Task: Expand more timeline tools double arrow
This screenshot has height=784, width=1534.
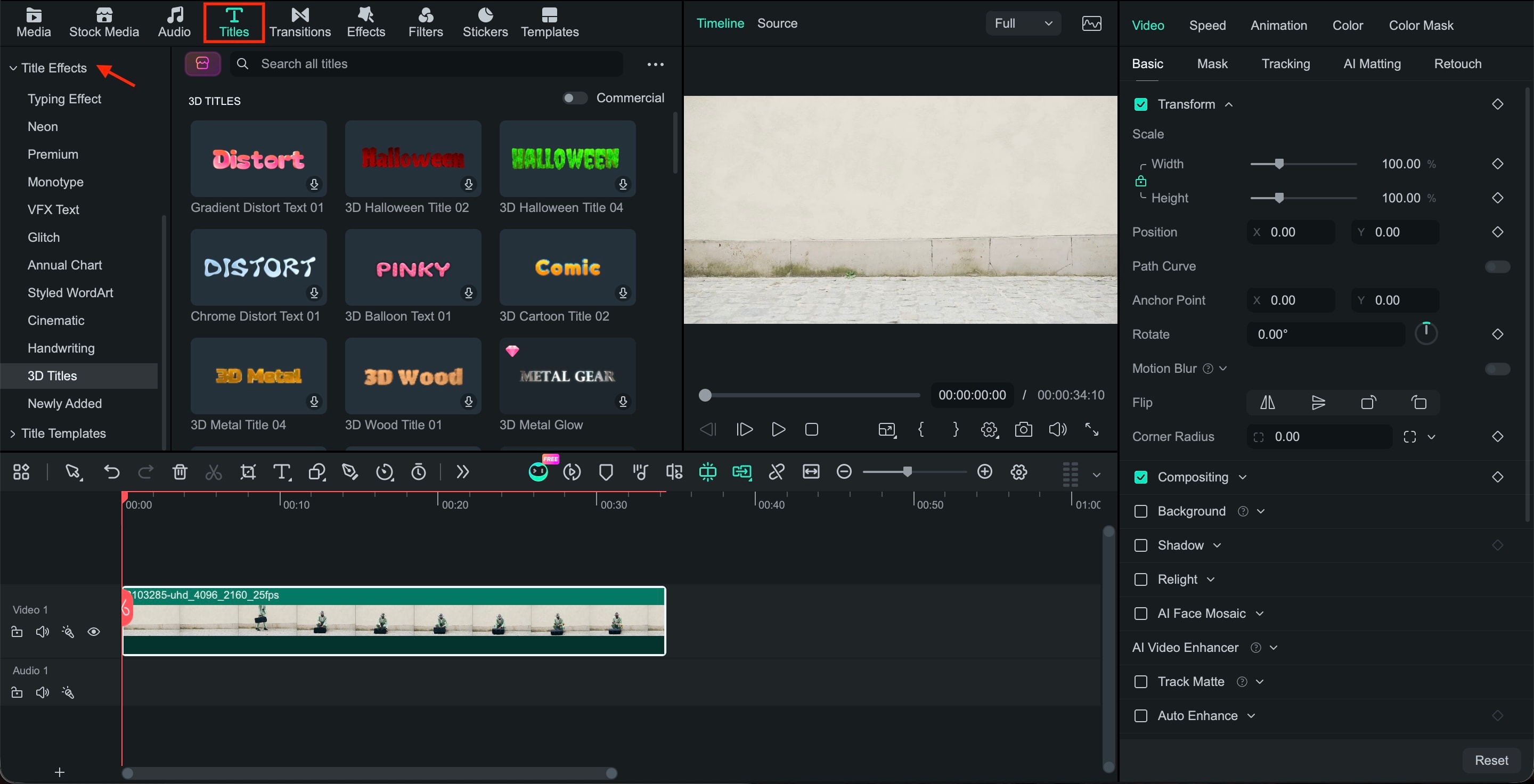Action: coord(463,472)
